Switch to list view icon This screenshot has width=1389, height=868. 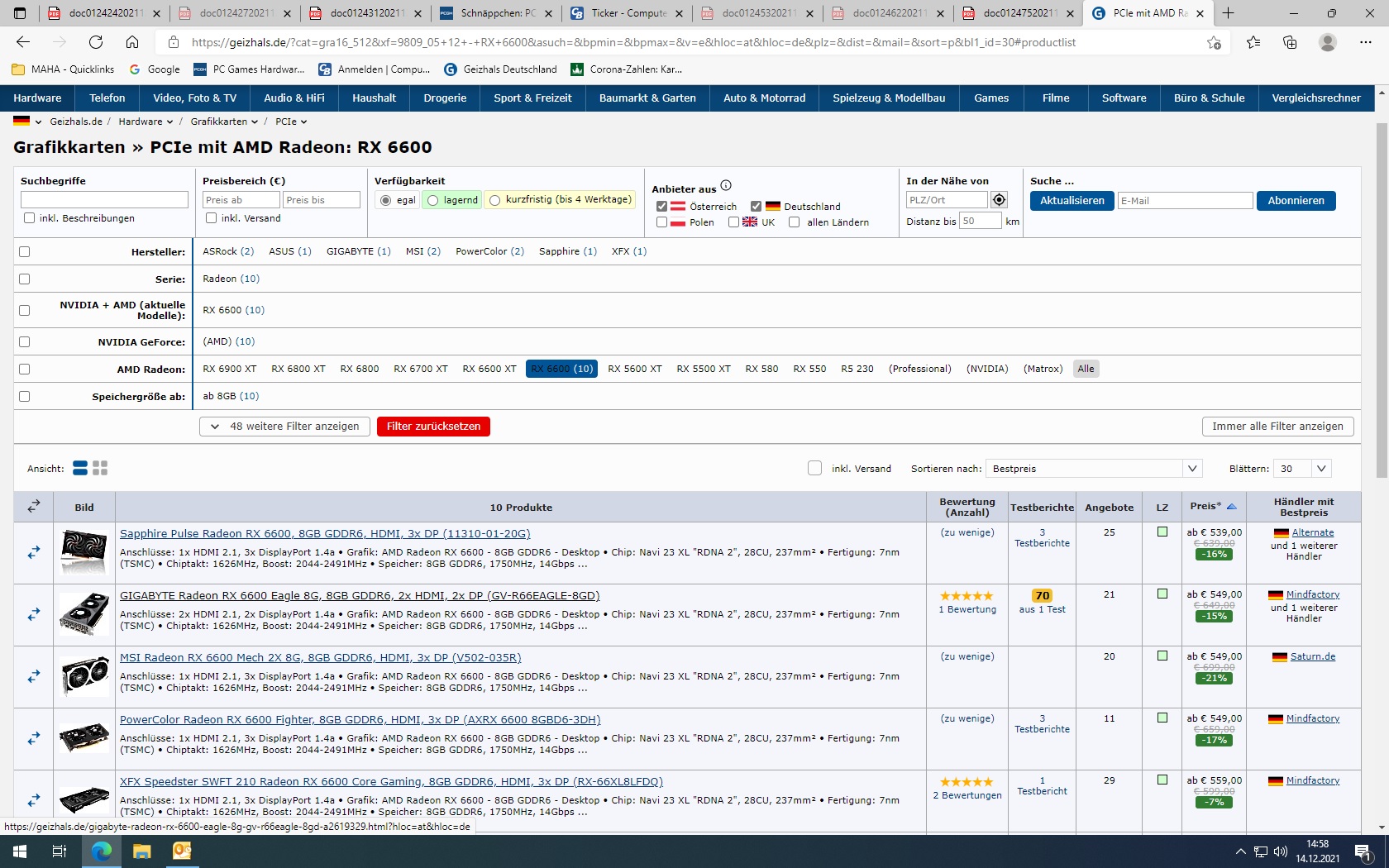pyautogui.click(x=80, y=468)
